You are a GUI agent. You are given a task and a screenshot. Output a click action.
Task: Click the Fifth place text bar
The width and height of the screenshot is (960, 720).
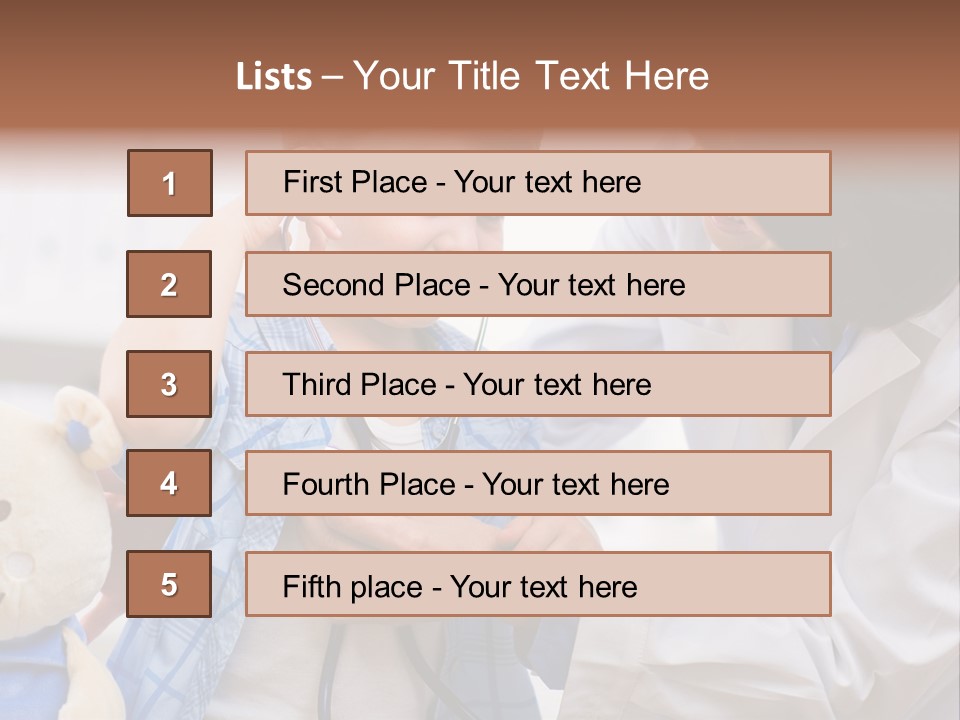538,584
